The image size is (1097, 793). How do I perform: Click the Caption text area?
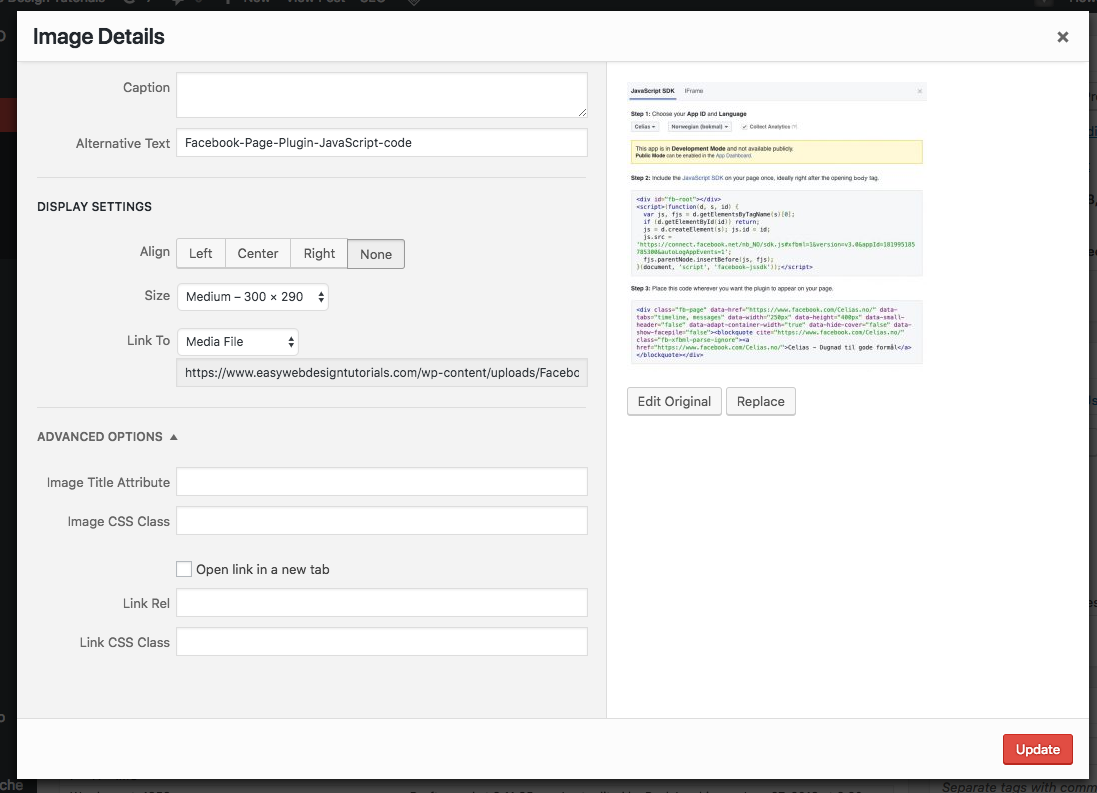coord(381,94)
